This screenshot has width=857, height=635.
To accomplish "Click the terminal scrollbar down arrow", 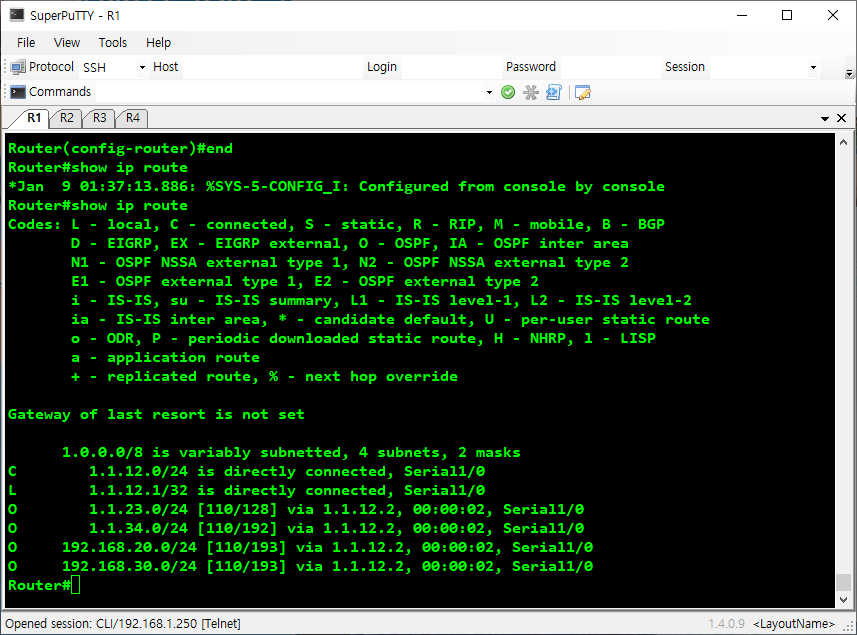I will point(843,599).
